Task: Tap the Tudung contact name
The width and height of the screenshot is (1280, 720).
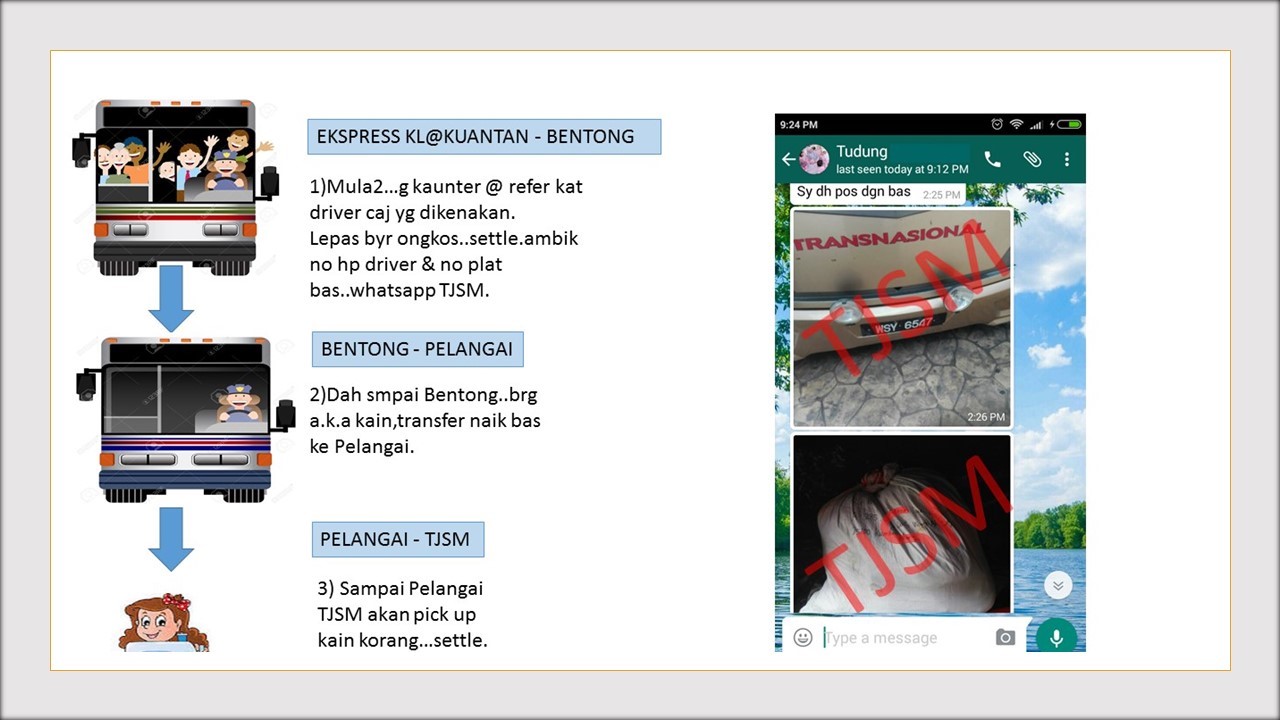Action: click(x=861, y=151)
